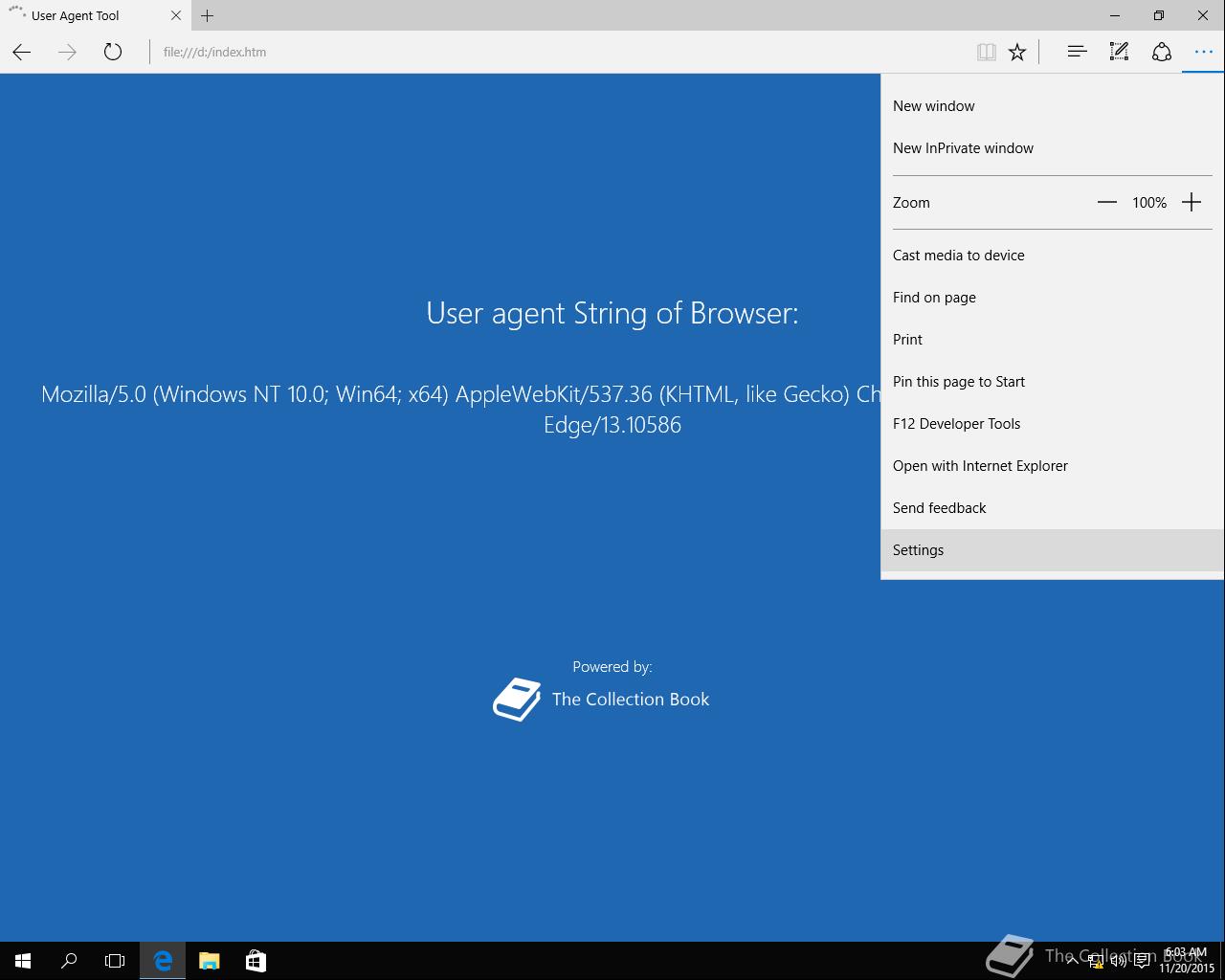The width and height of the screenshot is (1225, 980).
Task: Open the Windows Start menu
Action: [x=23, y=961]
